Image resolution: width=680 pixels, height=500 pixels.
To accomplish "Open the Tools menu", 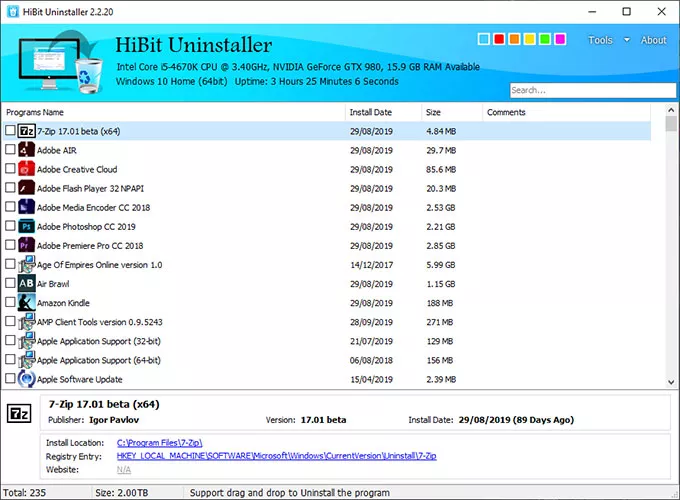I will (600, 40).
